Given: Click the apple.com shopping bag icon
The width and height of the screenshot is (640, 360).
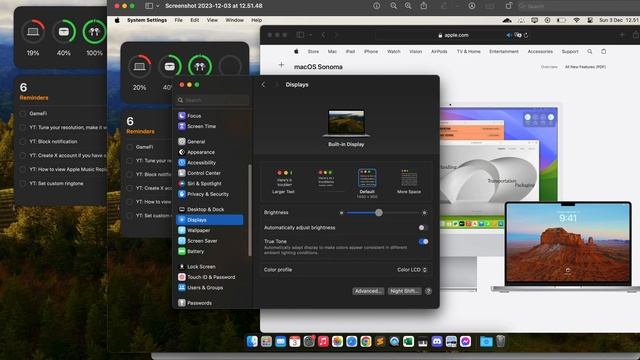Looking at the screenshot, I should coord(603,51).
